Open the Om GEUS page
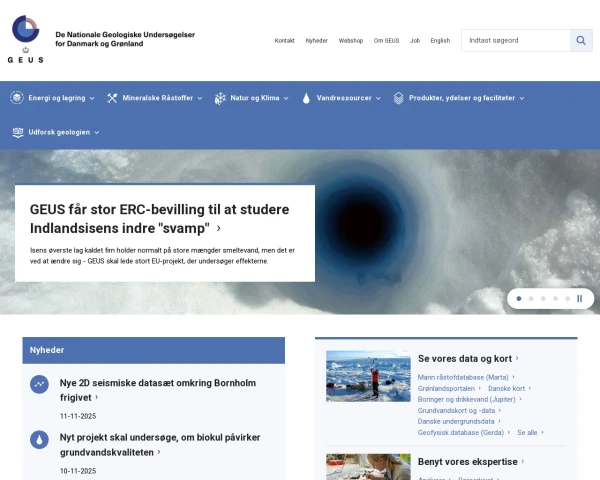Image resolution: width=600 pixels, height=480 pixels. (386, 41)
